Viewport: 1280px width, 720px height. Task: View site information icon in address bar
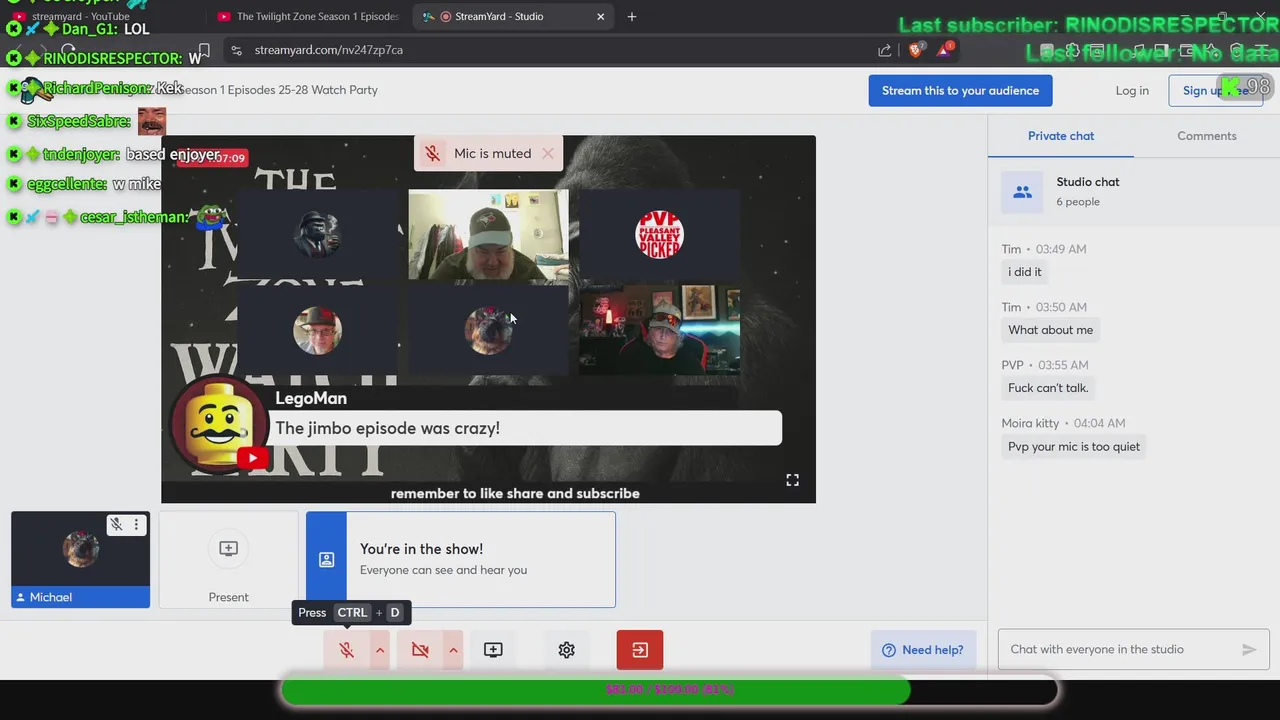[236, 50]
